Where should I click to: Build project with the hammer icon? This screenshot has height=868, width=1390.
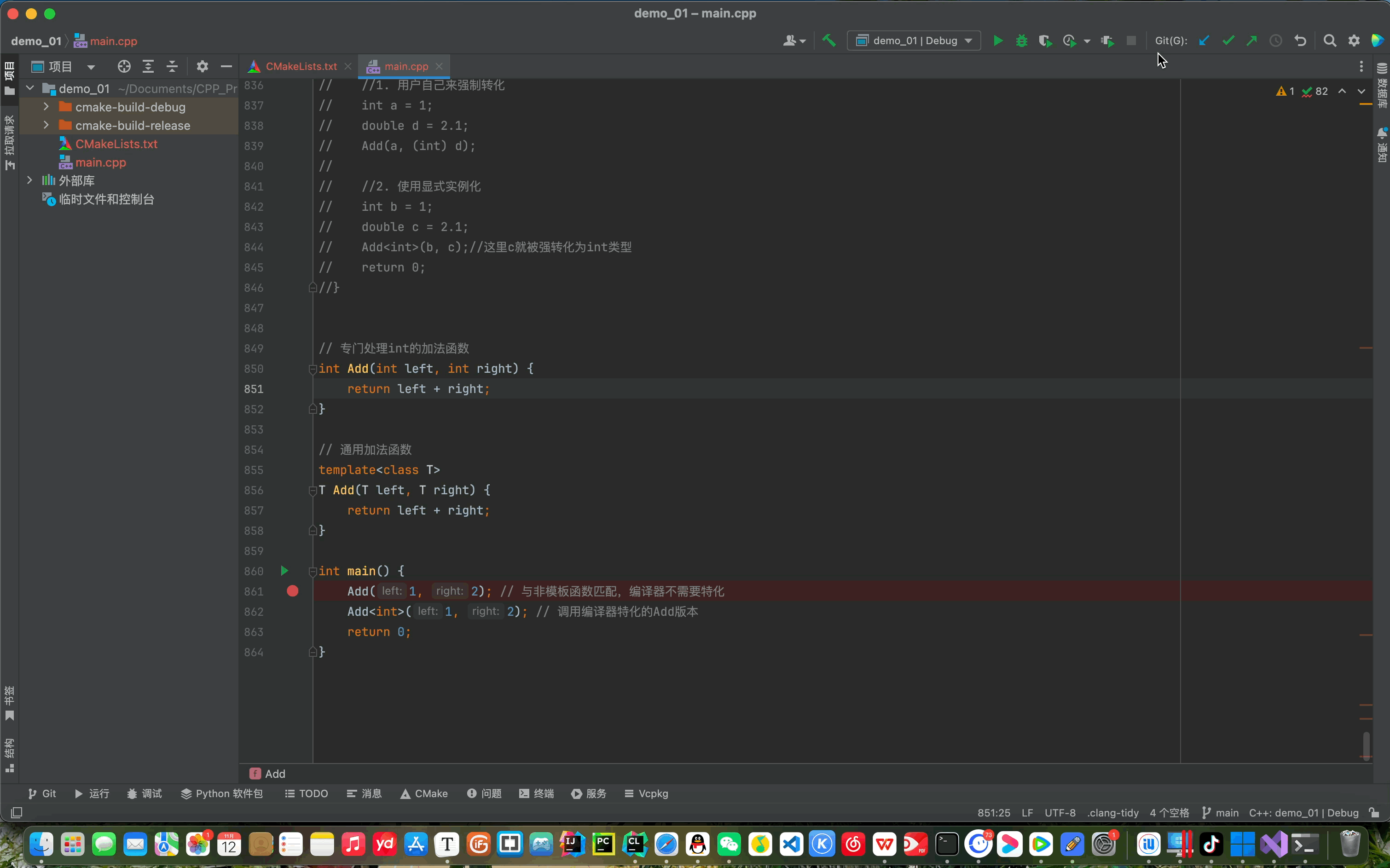coord(828,41)
